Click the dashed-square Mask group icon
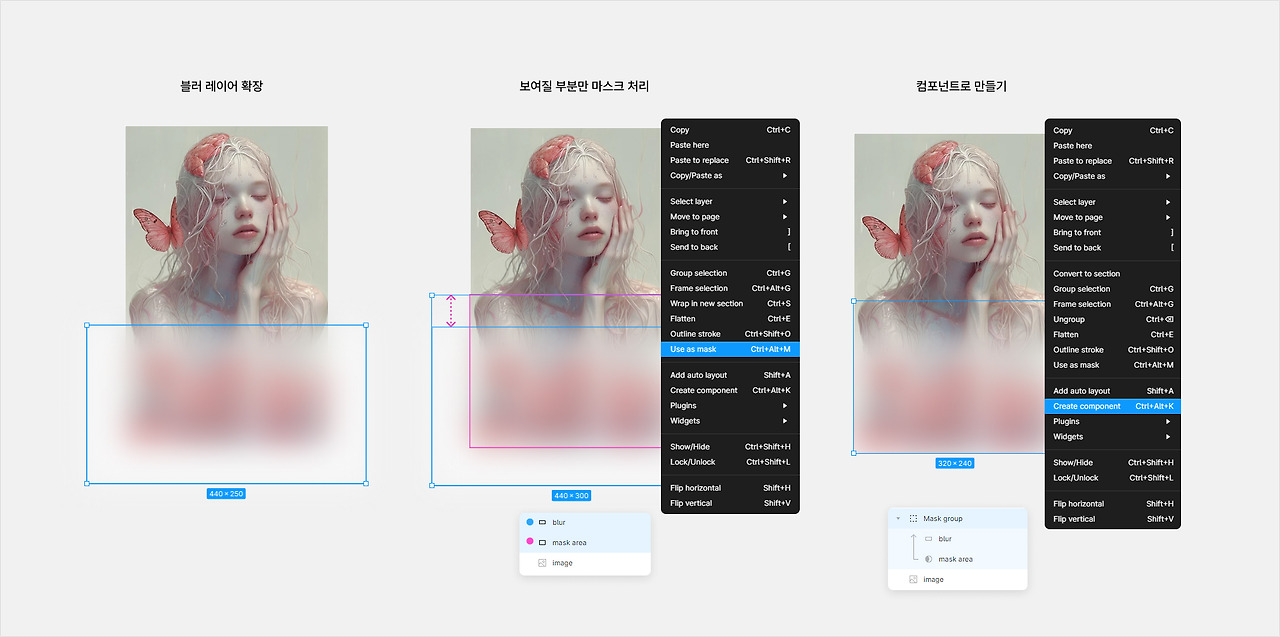This screenshot has width=1280, height=637. (913, 519)
